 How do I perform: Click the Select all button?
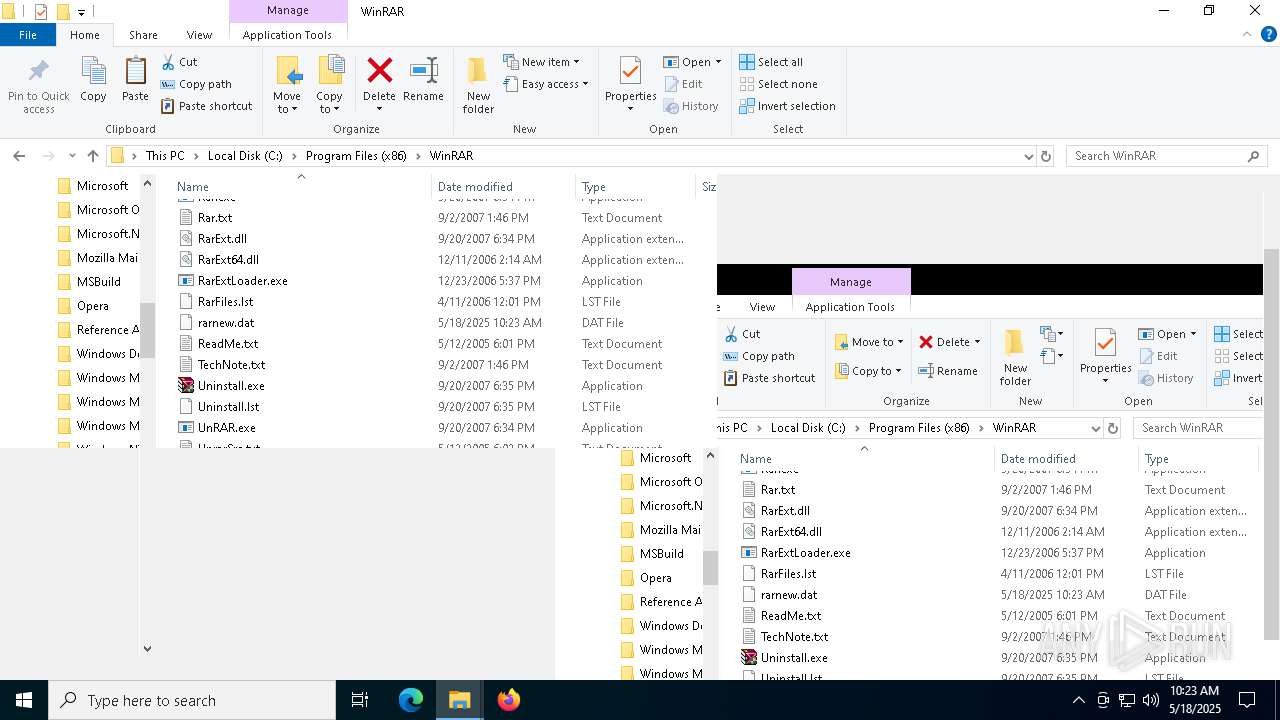pyautogui.click(x=771, y=62)
